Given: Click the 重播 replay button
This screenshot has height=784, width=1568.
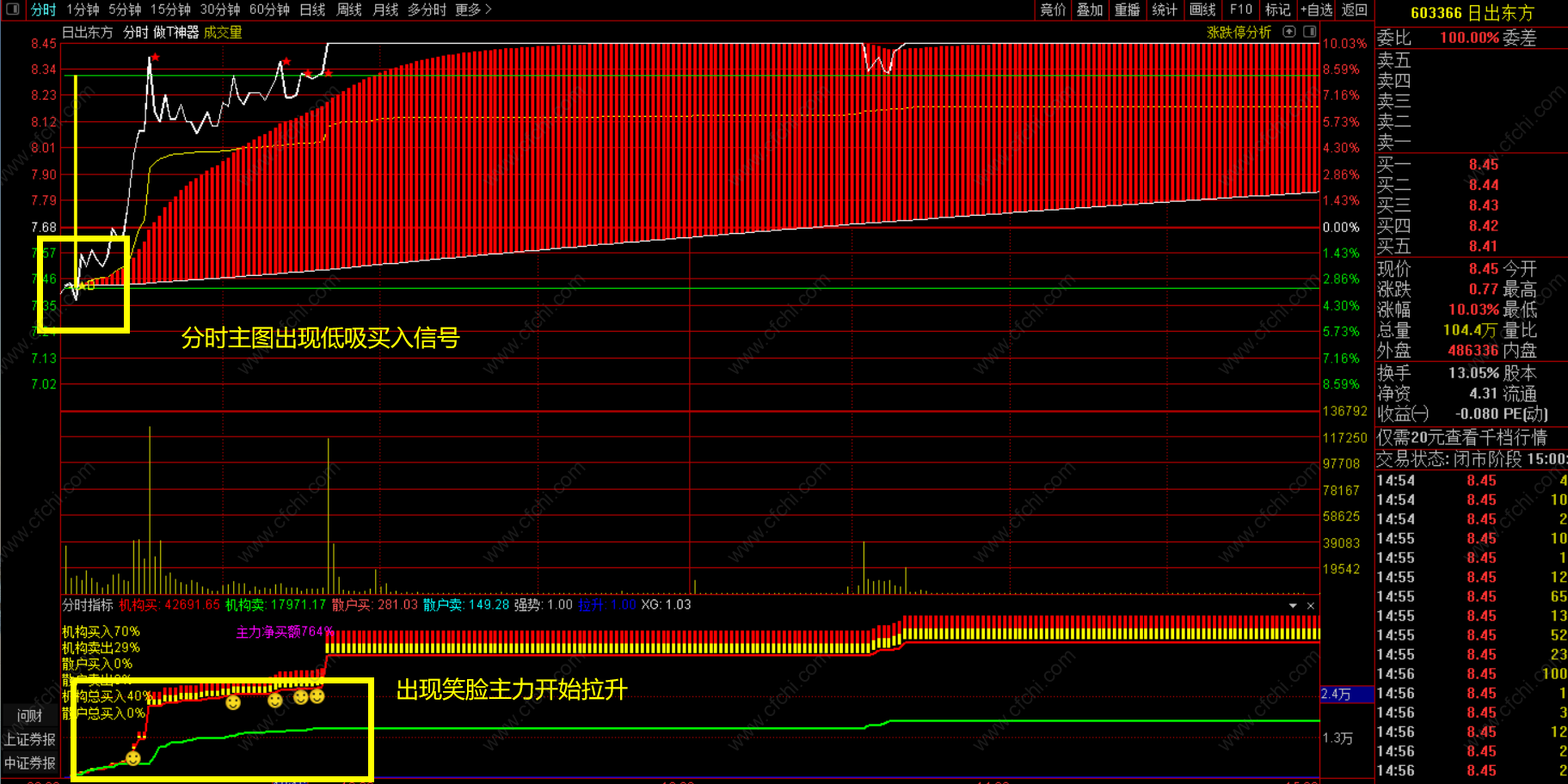Looking at the screenshot, I should tap(1127, 9).
